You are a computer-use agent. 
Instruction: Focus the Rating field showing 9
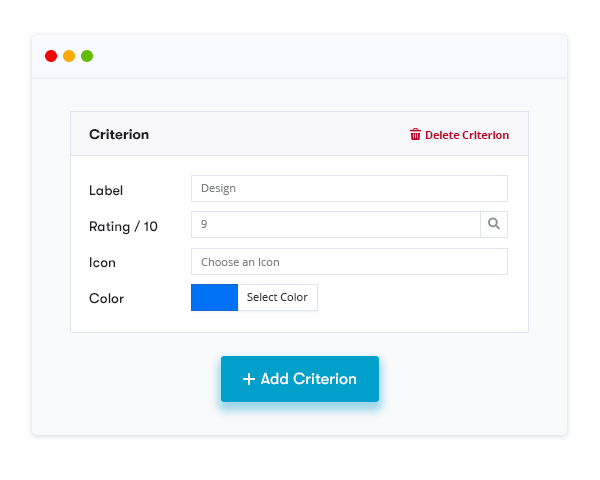coord(336,224)
